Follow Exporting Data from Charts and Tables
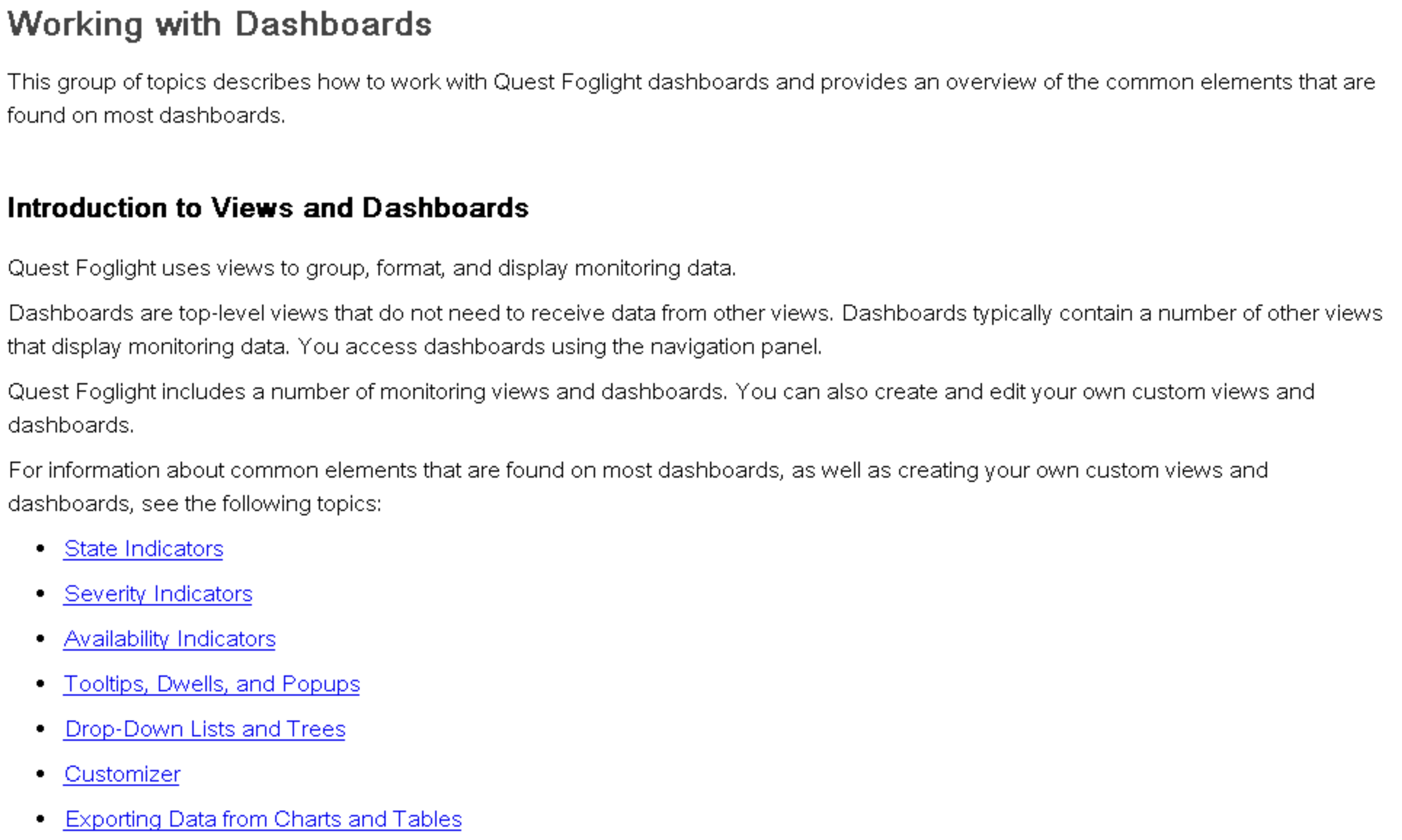The image size is (1402, 840). pos(263,819)
